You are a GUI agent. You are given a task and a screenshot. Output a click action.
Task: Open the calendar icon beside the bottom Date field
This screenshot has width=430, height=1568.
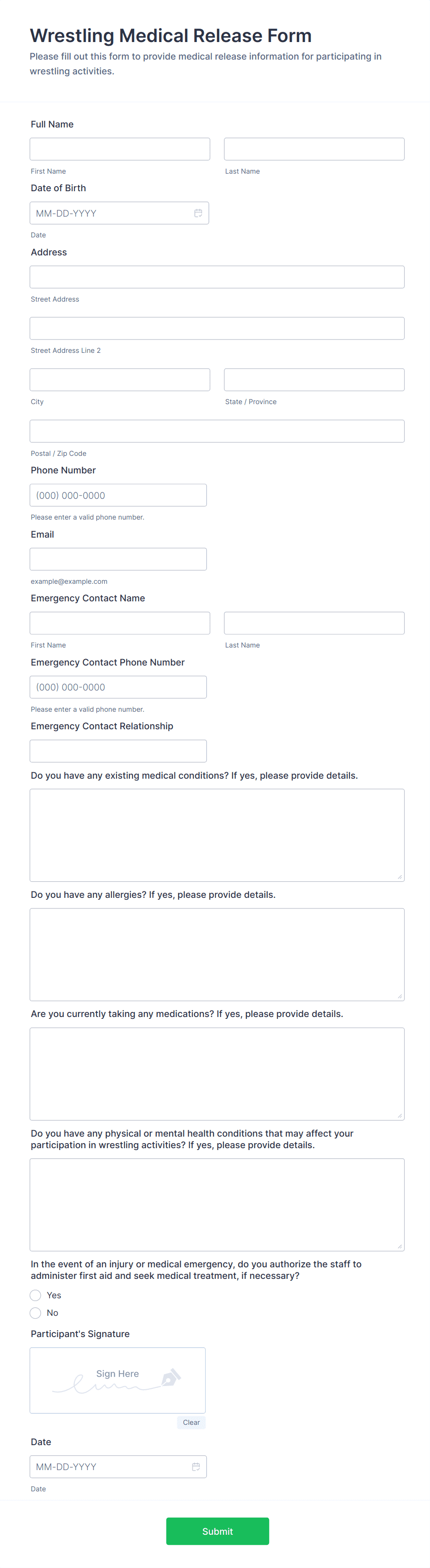[x=196, y=1466]
